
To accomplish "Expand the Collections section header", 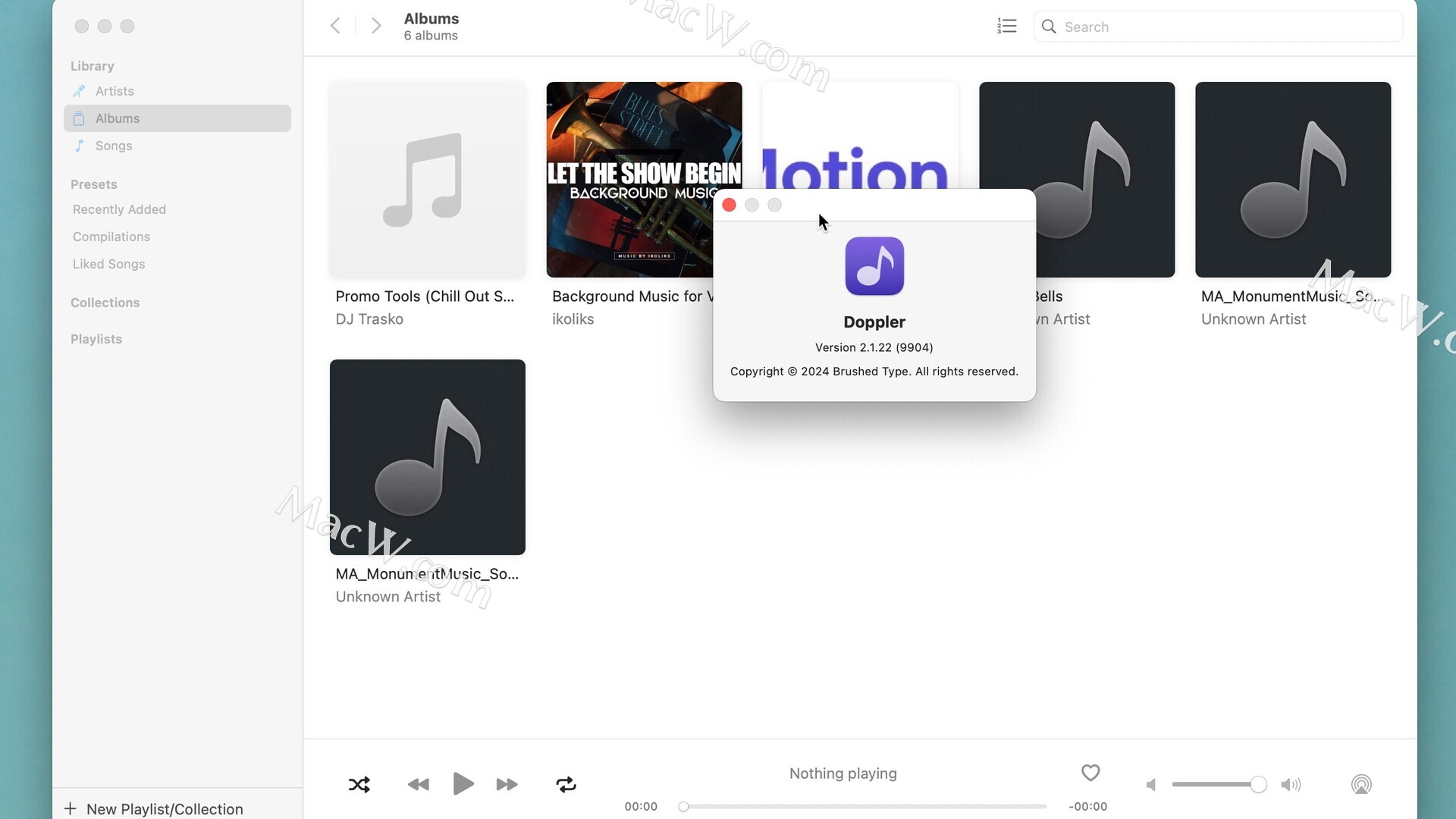I will click(105, 303).
